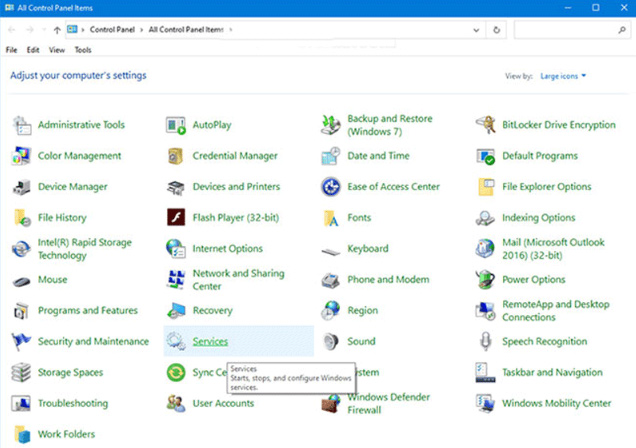Go up one level with Up arrow
Image resolution: width=636 pixels, height=448 pixels.
point(57,30)
